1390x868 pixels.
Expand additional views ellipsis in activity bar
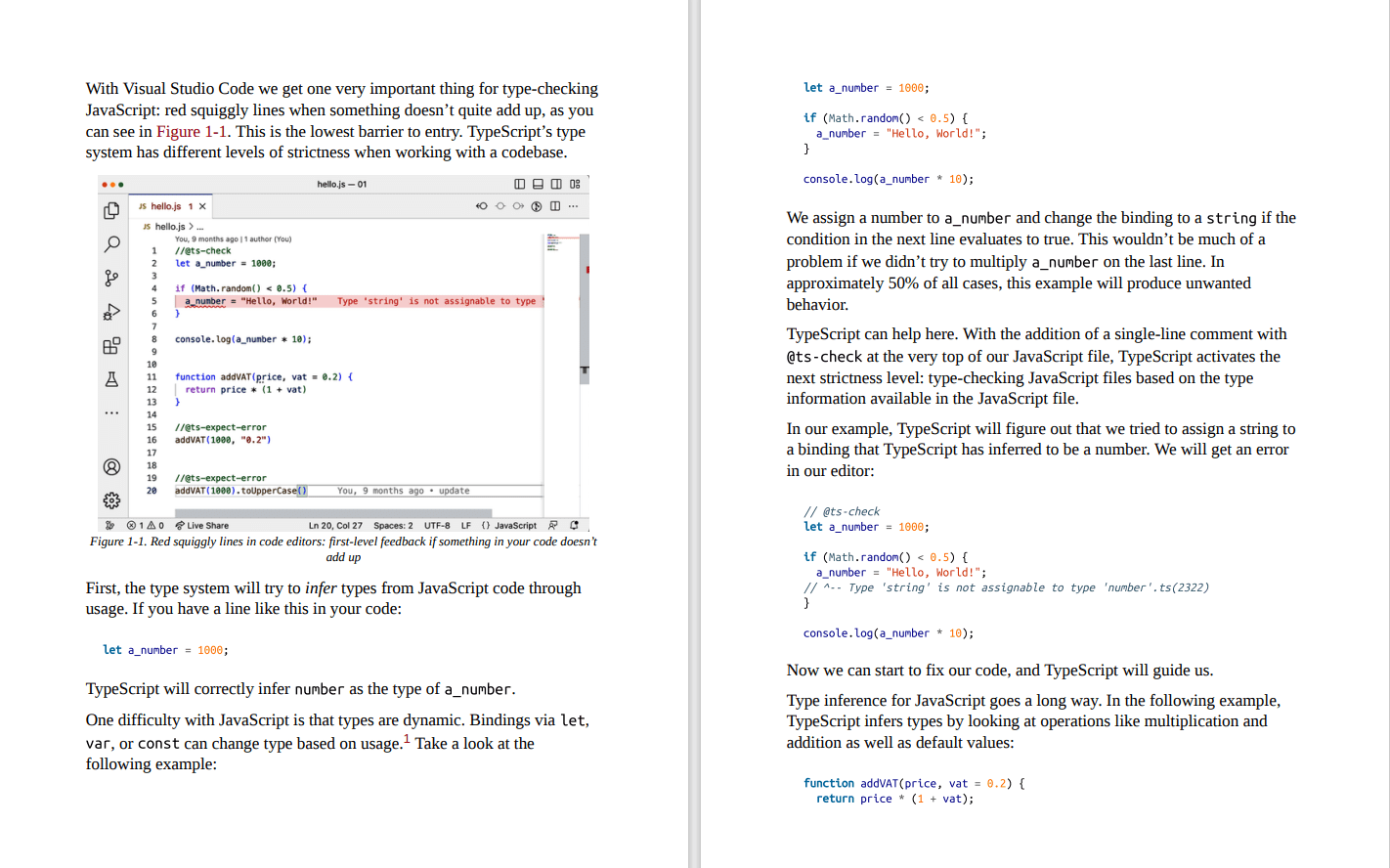click(x=111, y=412)
